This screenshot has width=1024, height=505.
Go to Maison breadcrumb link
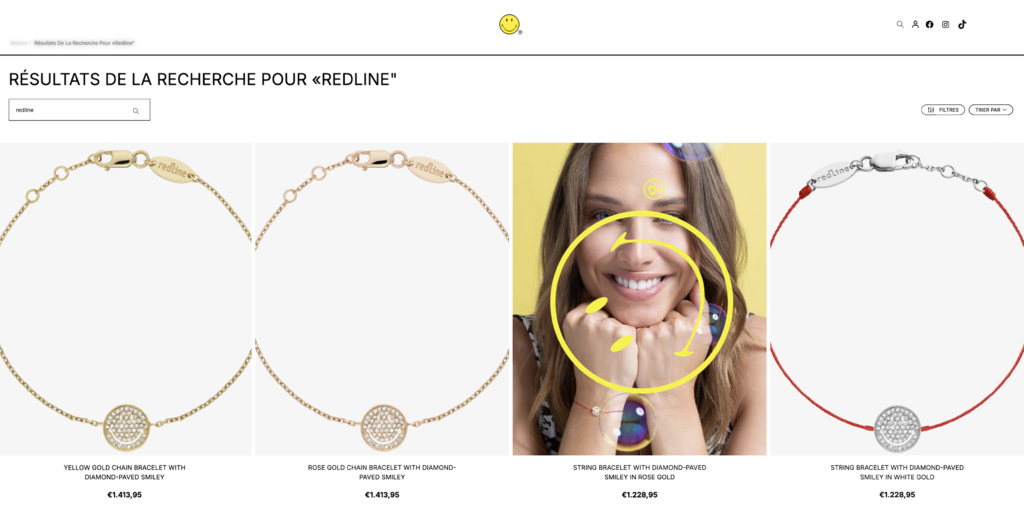coord(18,43)
